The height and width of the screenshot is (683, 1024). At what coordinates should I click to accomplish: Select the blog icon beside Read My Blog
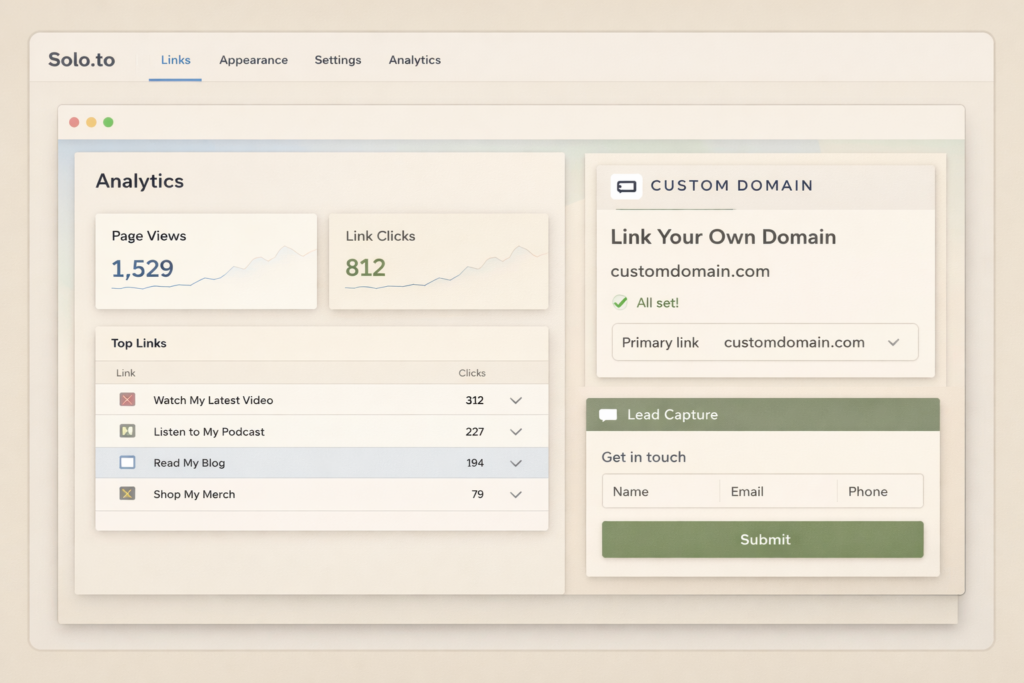(x=127, y=462)
